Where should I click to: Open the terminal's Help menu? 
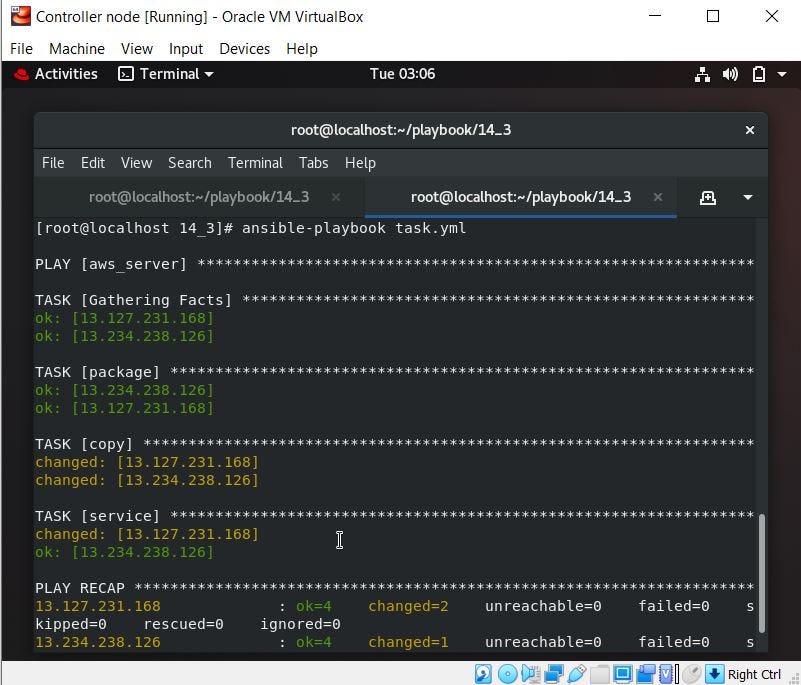pyautogui.click(x=360, y=163)
